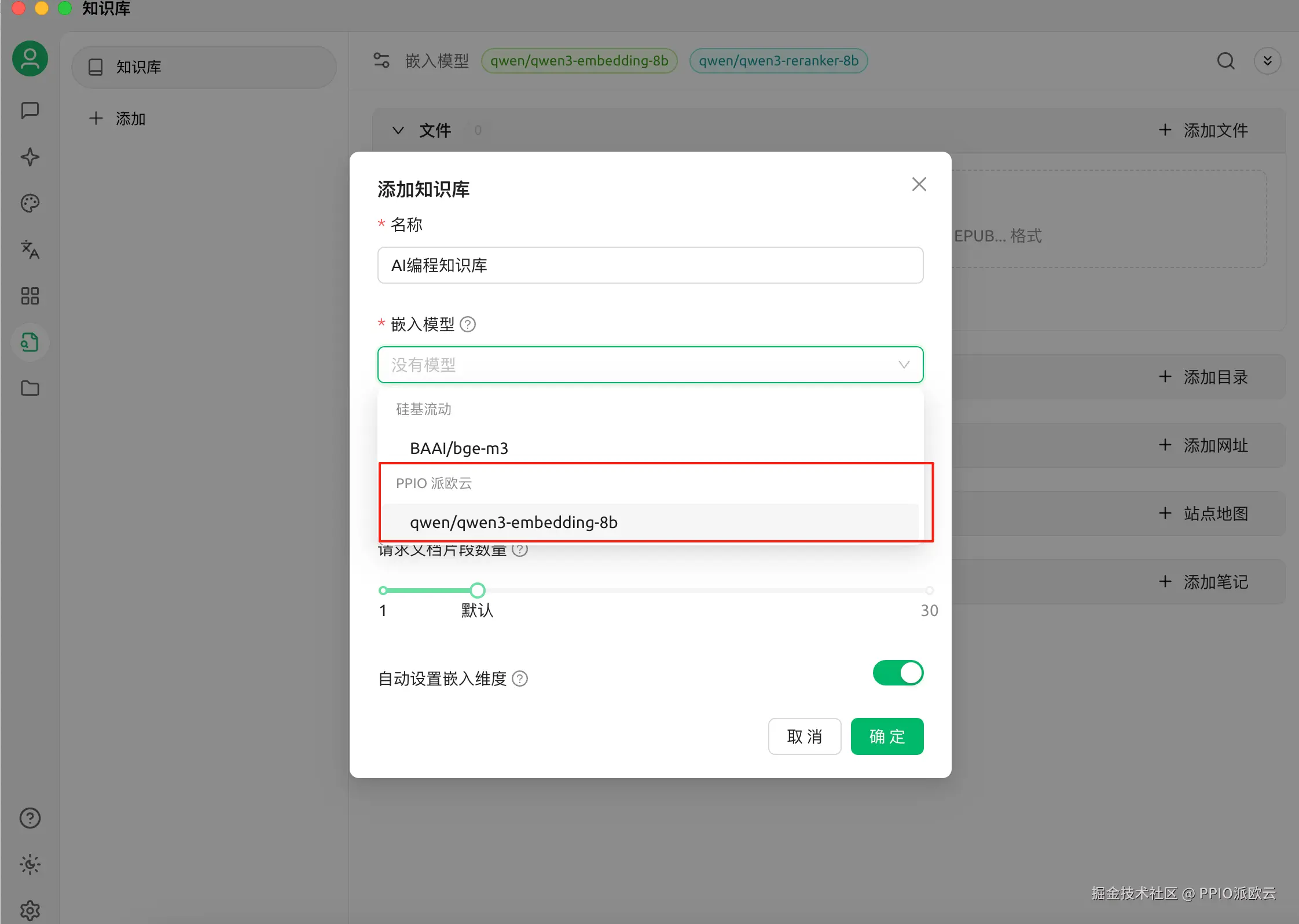1299x924 pixels.
Task: Click the 确定 confirm button
Action: (887, 736)
